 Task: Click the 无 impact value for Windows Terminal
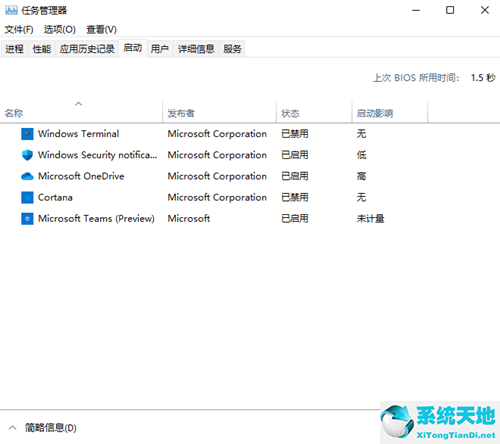361,134
